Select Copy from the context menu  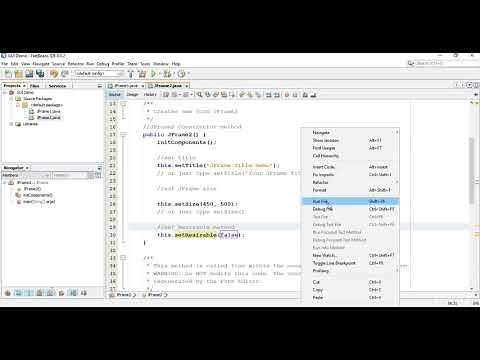[350, 290]
